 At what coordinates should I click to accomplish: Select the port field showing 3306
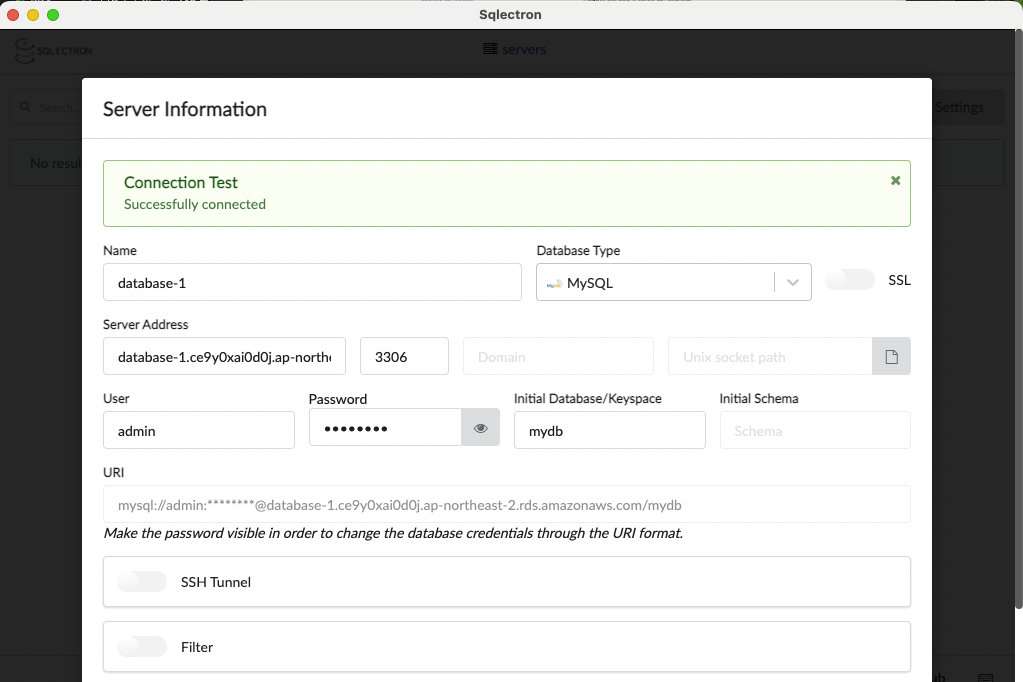(x=404, y=357)
